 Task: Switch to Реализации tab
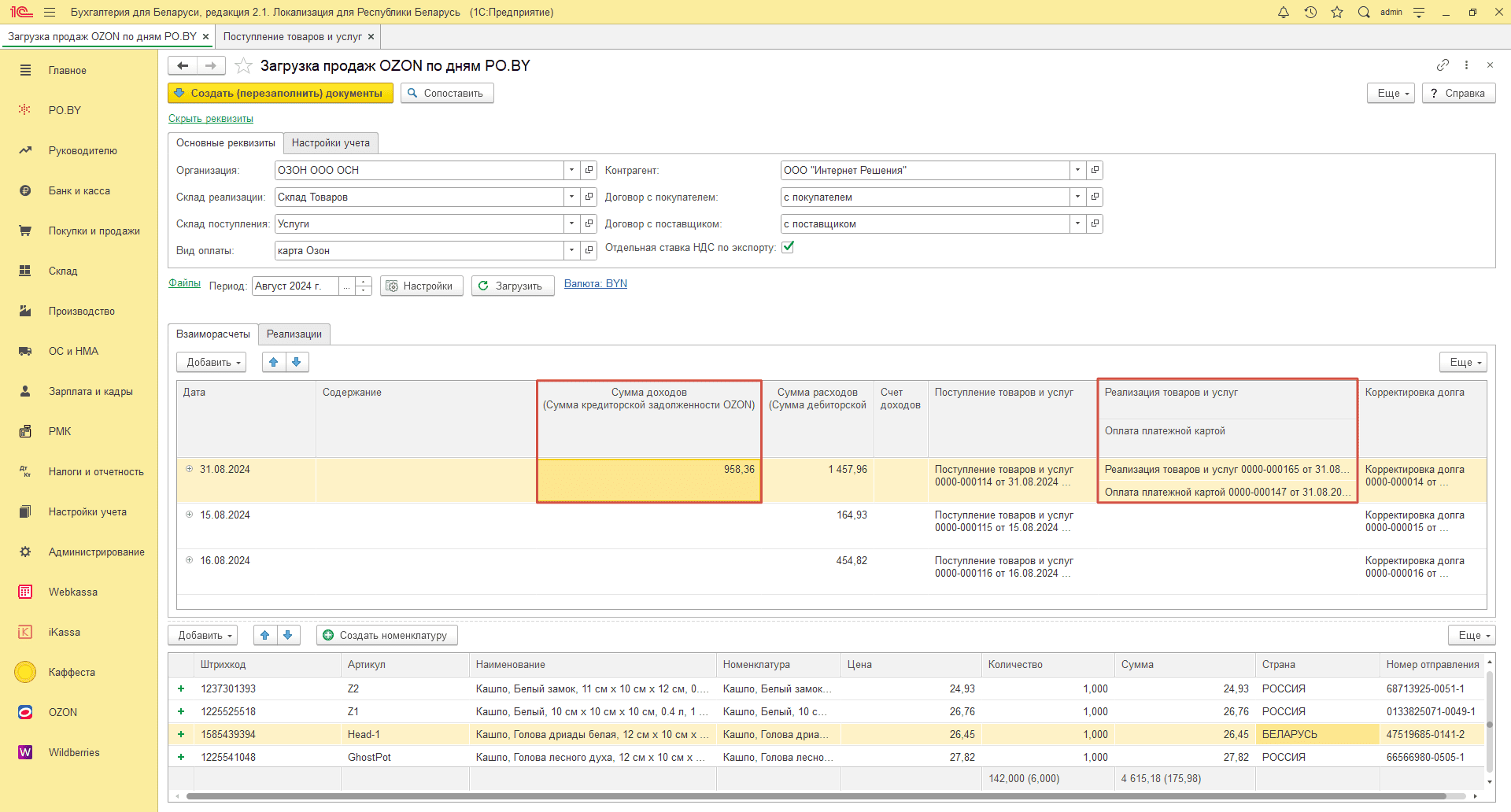[294, 334]
